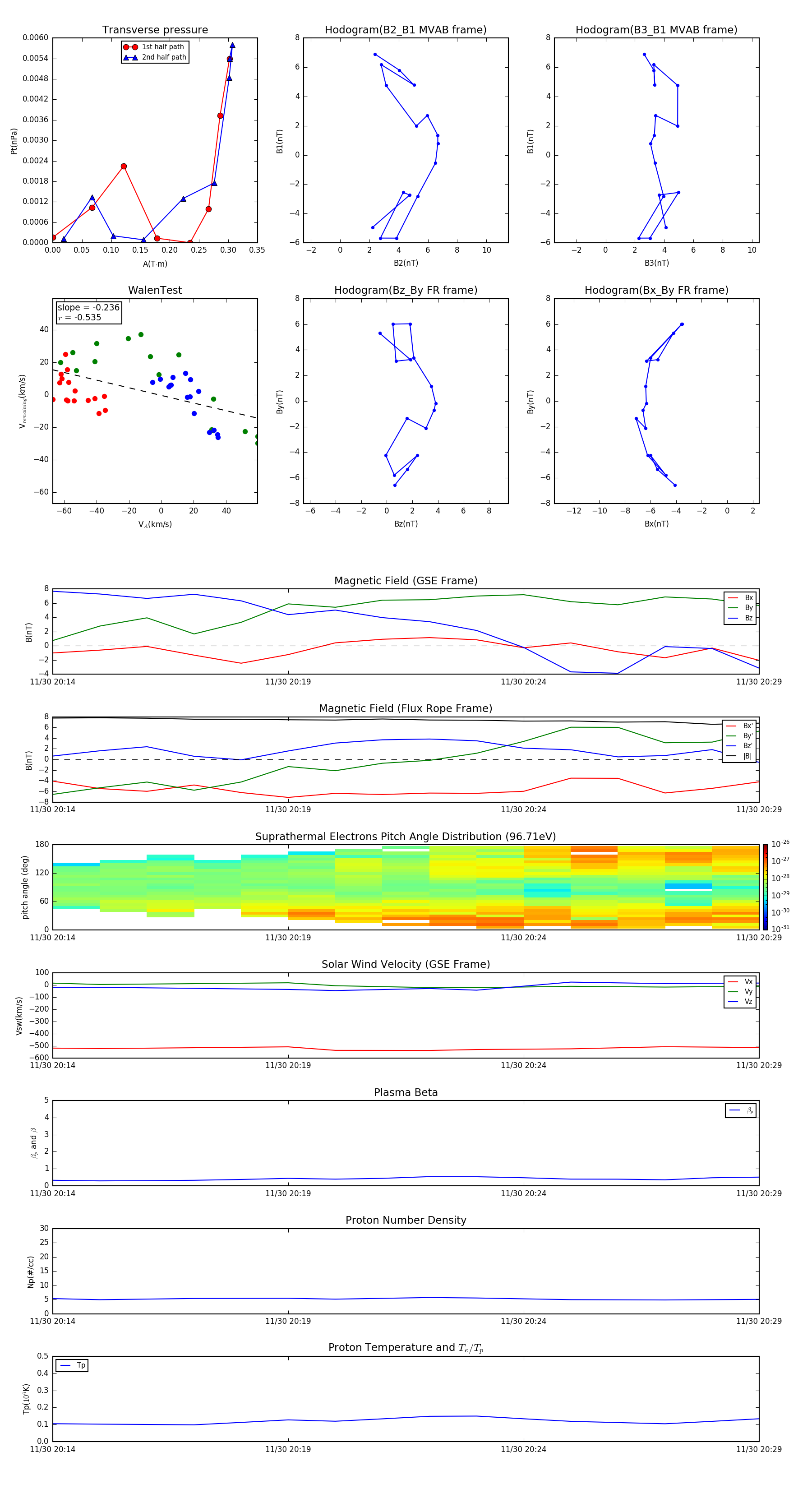Click the 10^-26 colorbar tick label

pyautogui.click(x=780, y=844)
